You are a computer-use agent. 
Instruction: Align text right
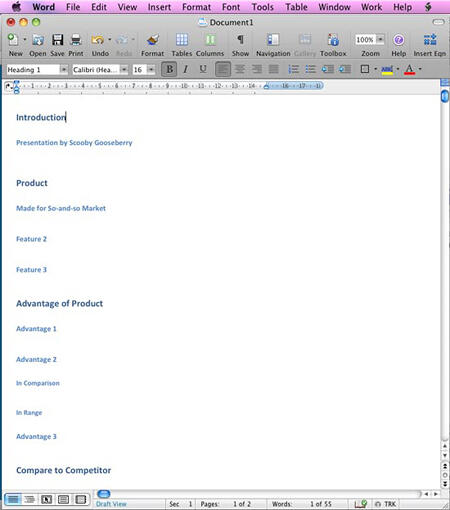click(257, 69)
